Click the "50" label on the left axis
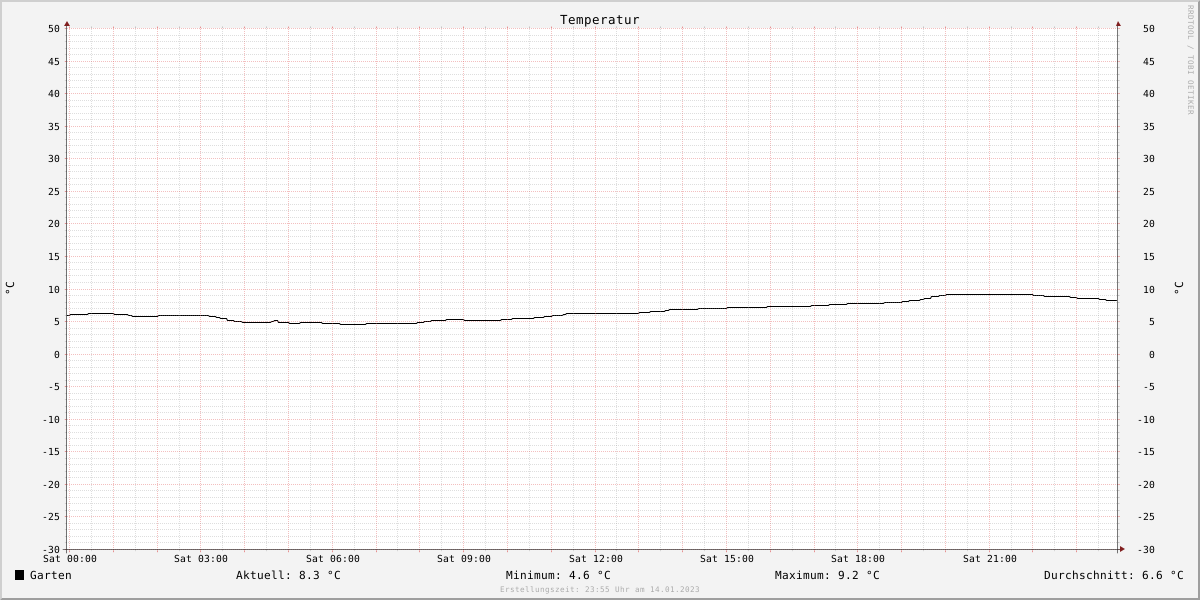Viewport: 1200px width, 600px height. [x=54, y=29]
